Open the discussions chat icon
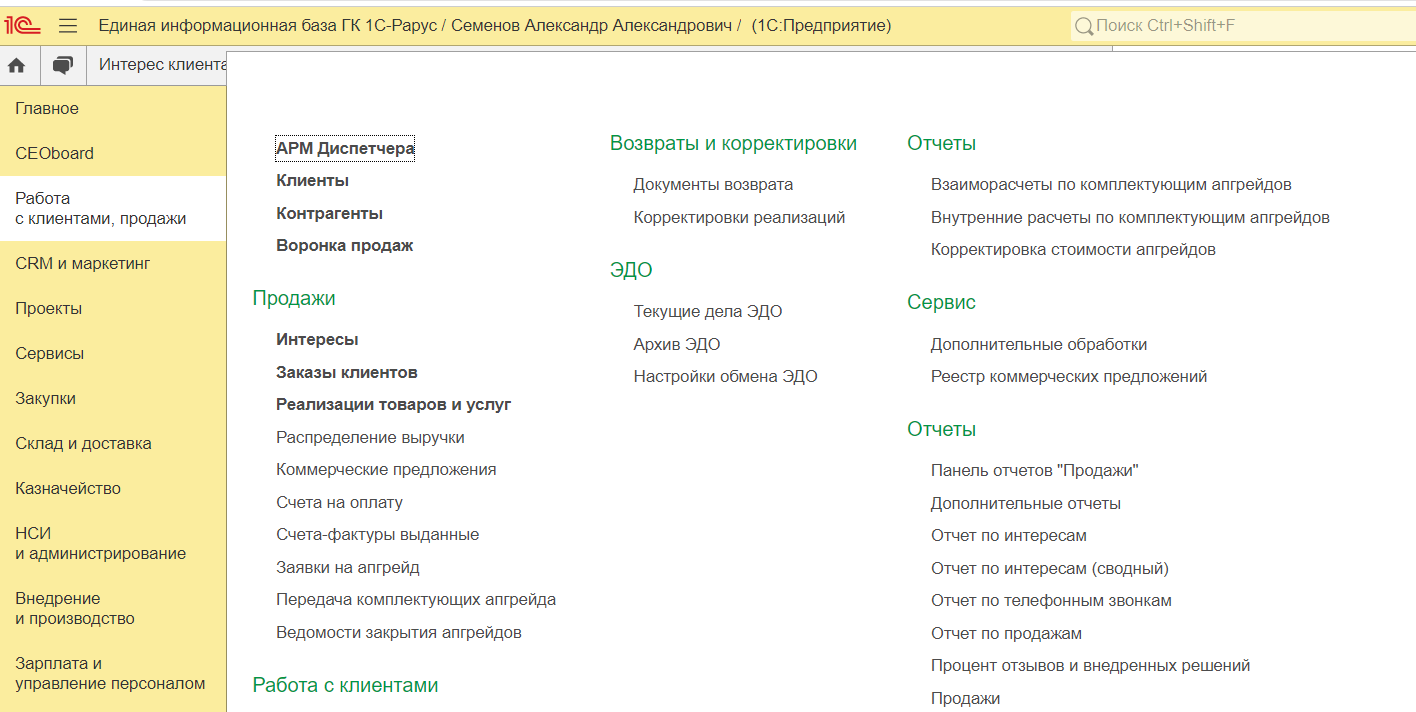The width and height of the screenshot is (1416, 712). coord(63,65)
